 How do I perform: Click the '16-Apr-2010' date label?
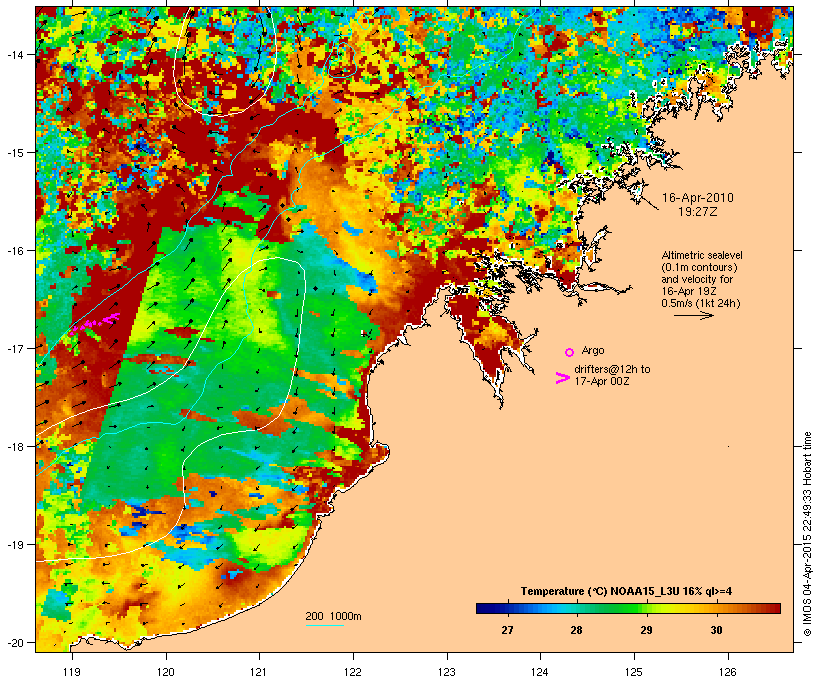pos(698,198)
